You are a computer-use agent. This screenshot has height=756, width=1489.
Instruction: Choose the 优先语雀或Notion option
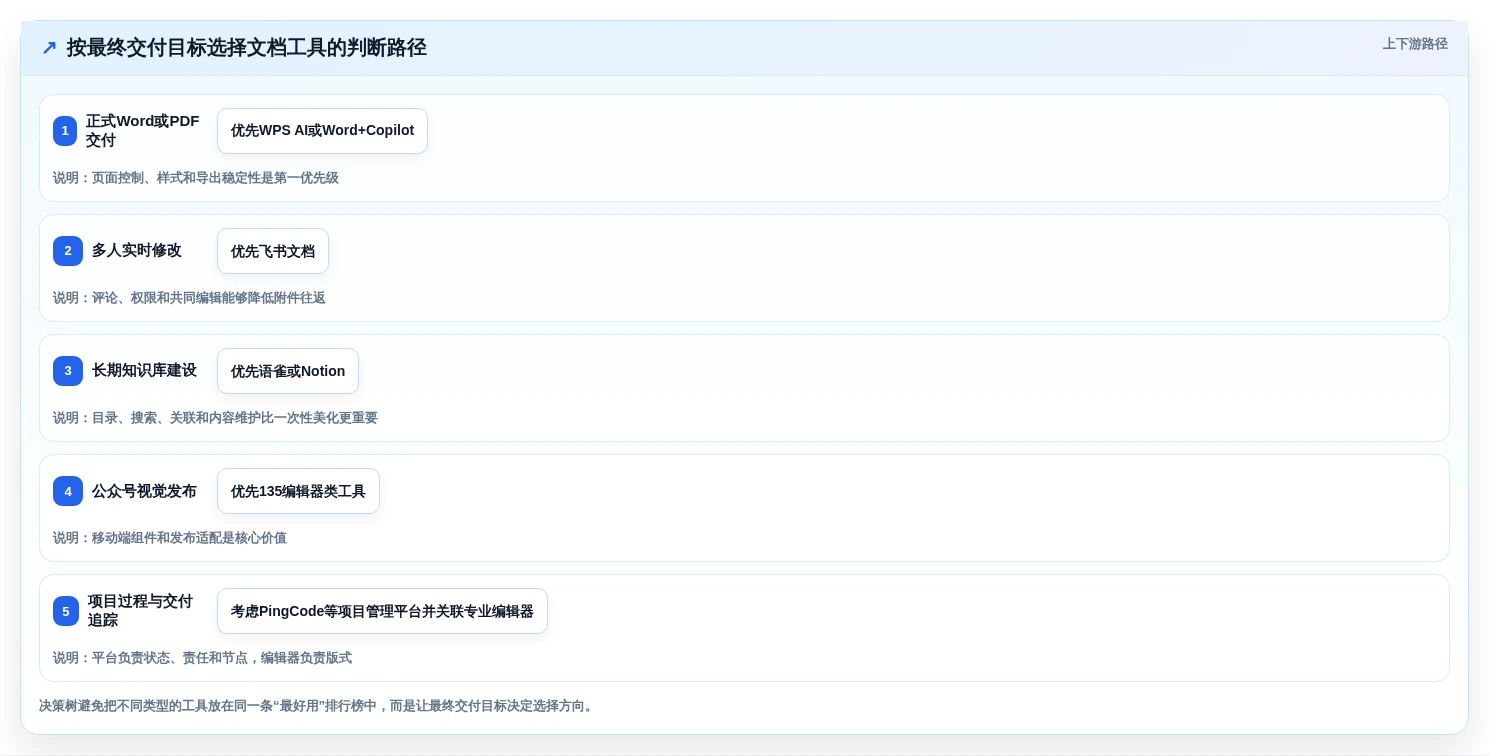[288, 371]
